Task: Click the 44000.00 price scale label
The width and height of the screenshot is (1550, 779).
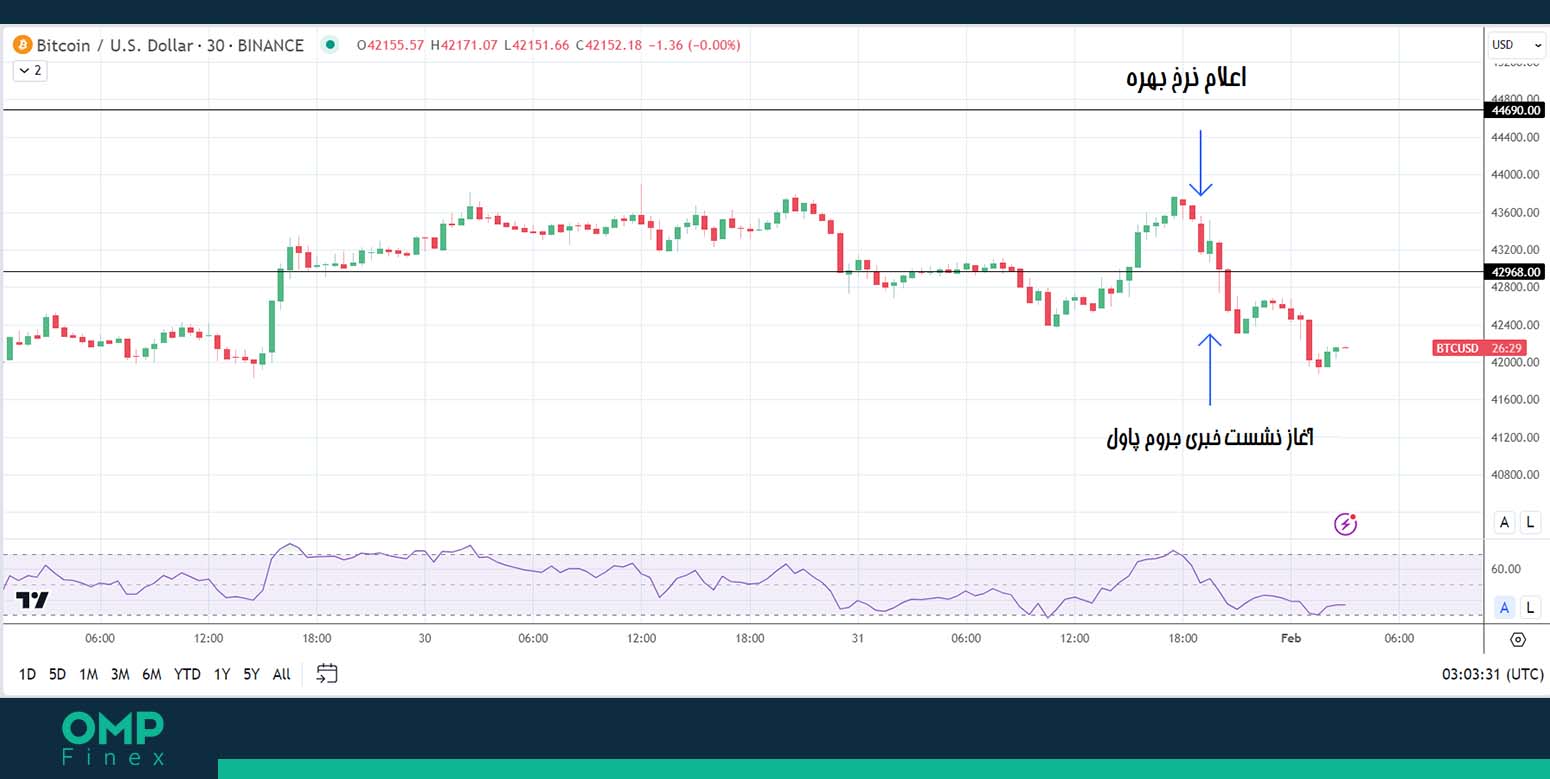Action: 1515,175
